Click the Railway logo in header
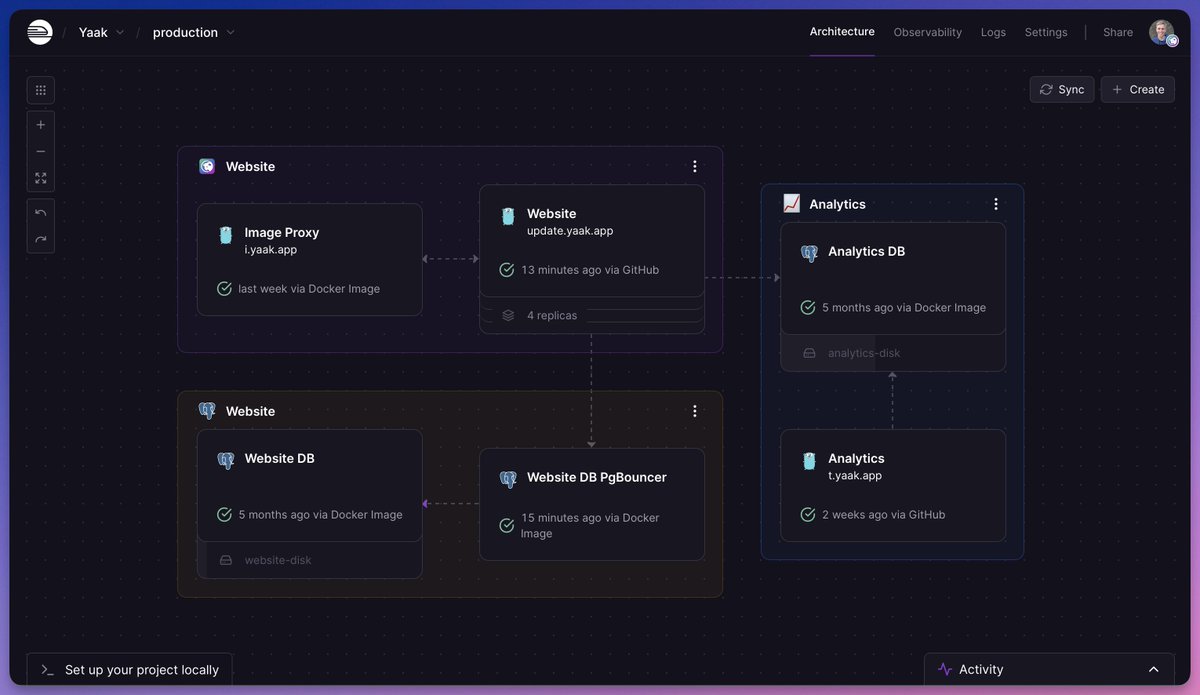 tap(40, 32)
